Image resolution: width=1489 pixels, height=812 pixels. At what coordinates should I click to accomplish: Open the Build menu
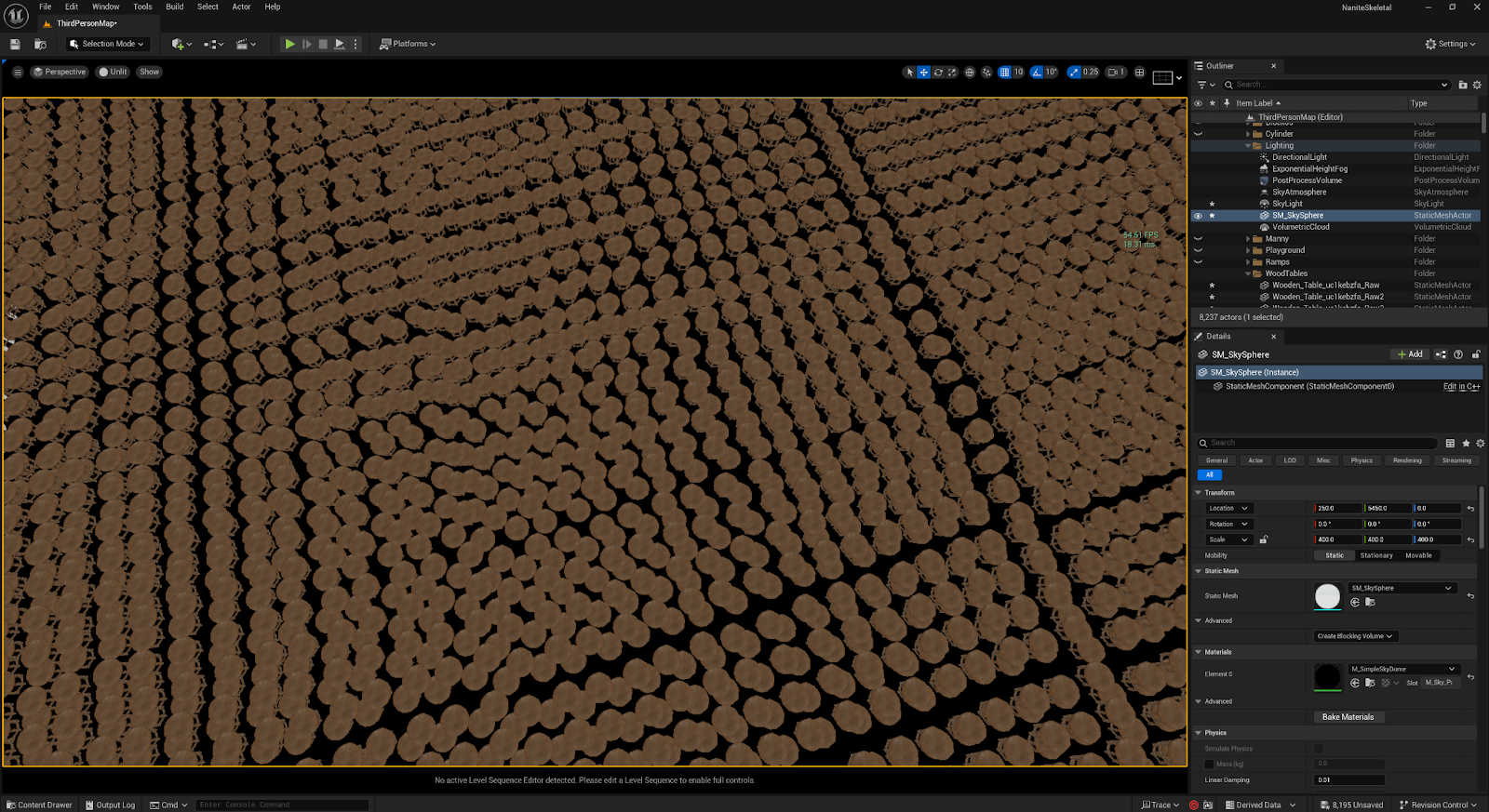175,7
